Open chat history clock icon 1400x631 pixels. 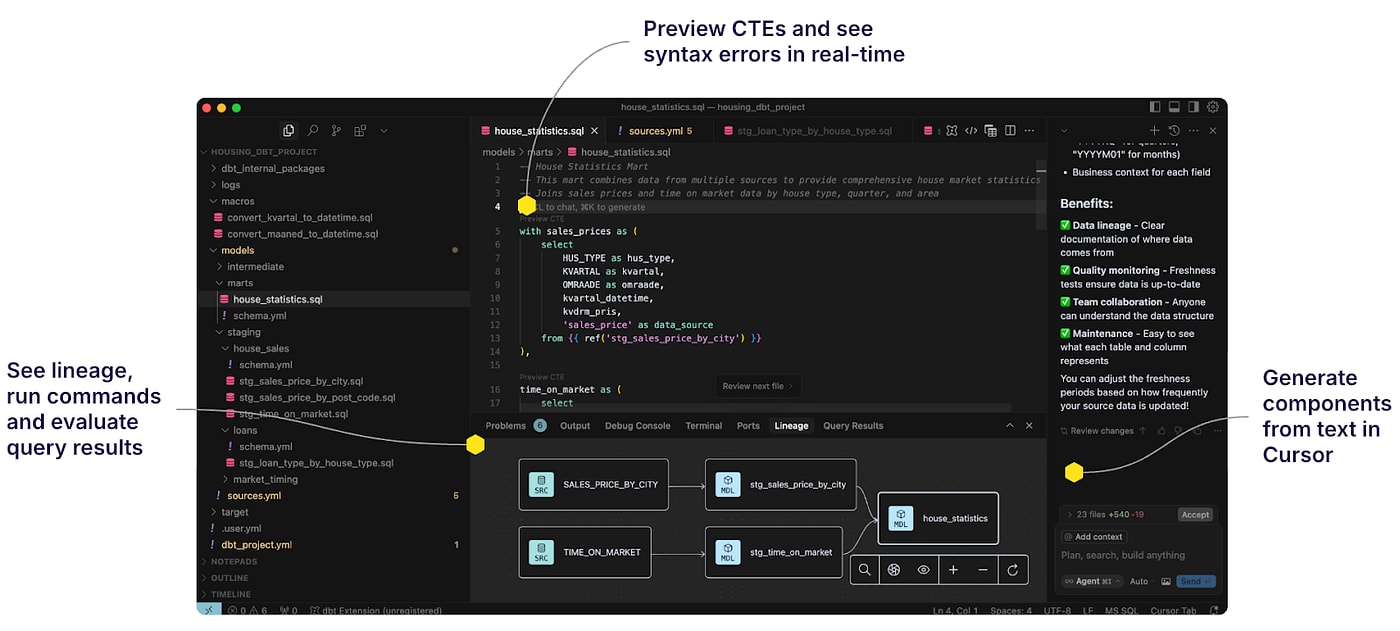pos(1174,131)
